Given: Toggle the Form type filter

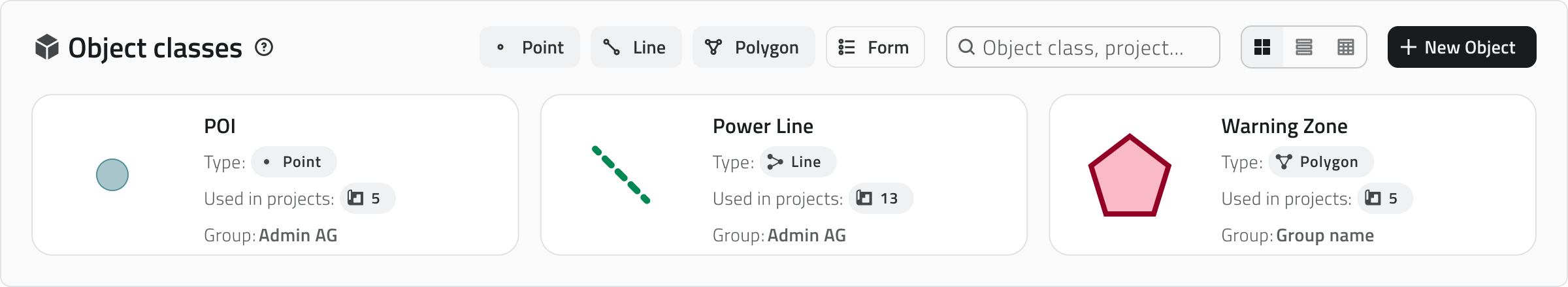Looking at the screenshot, I should point(875,47).
